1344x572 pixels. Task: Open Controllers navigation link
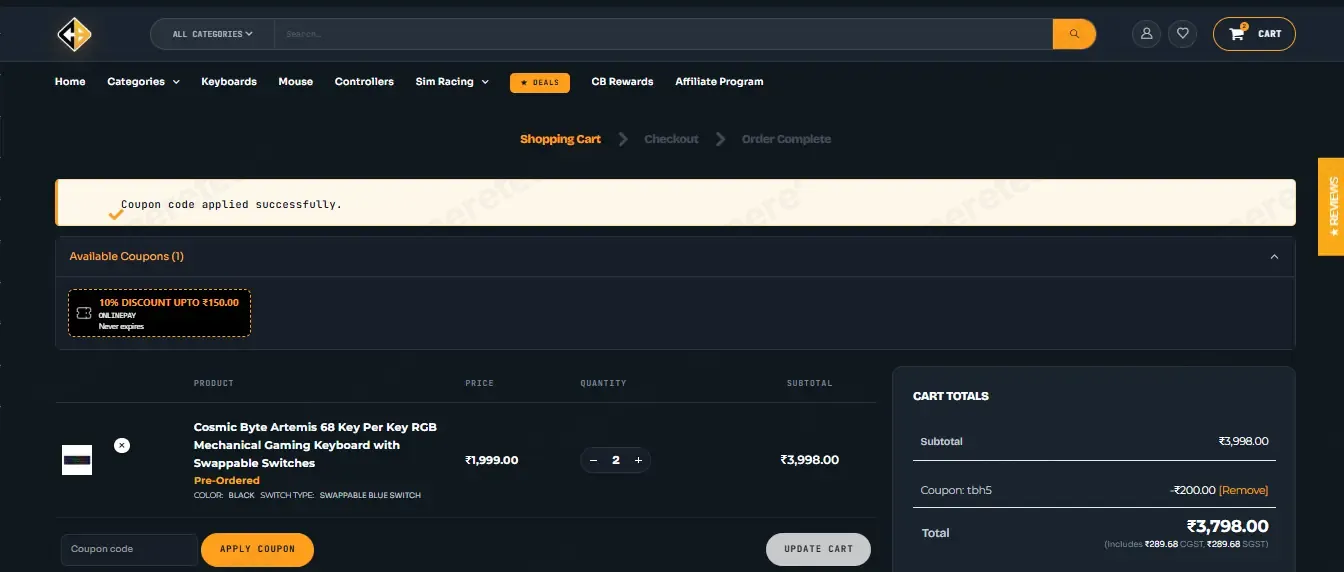coord(364,82)
